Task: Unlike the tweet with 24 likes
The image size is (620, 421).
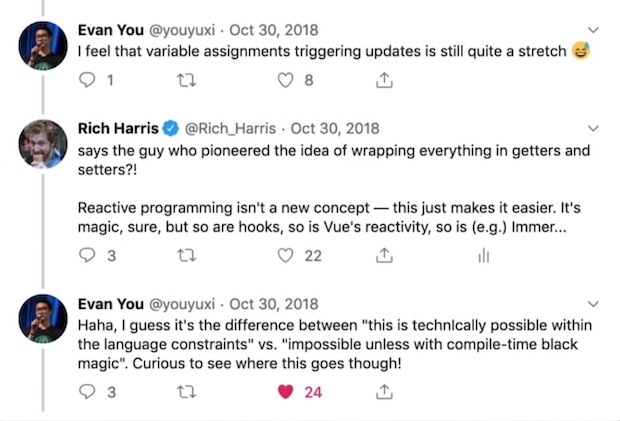Action: pos(285,392)
